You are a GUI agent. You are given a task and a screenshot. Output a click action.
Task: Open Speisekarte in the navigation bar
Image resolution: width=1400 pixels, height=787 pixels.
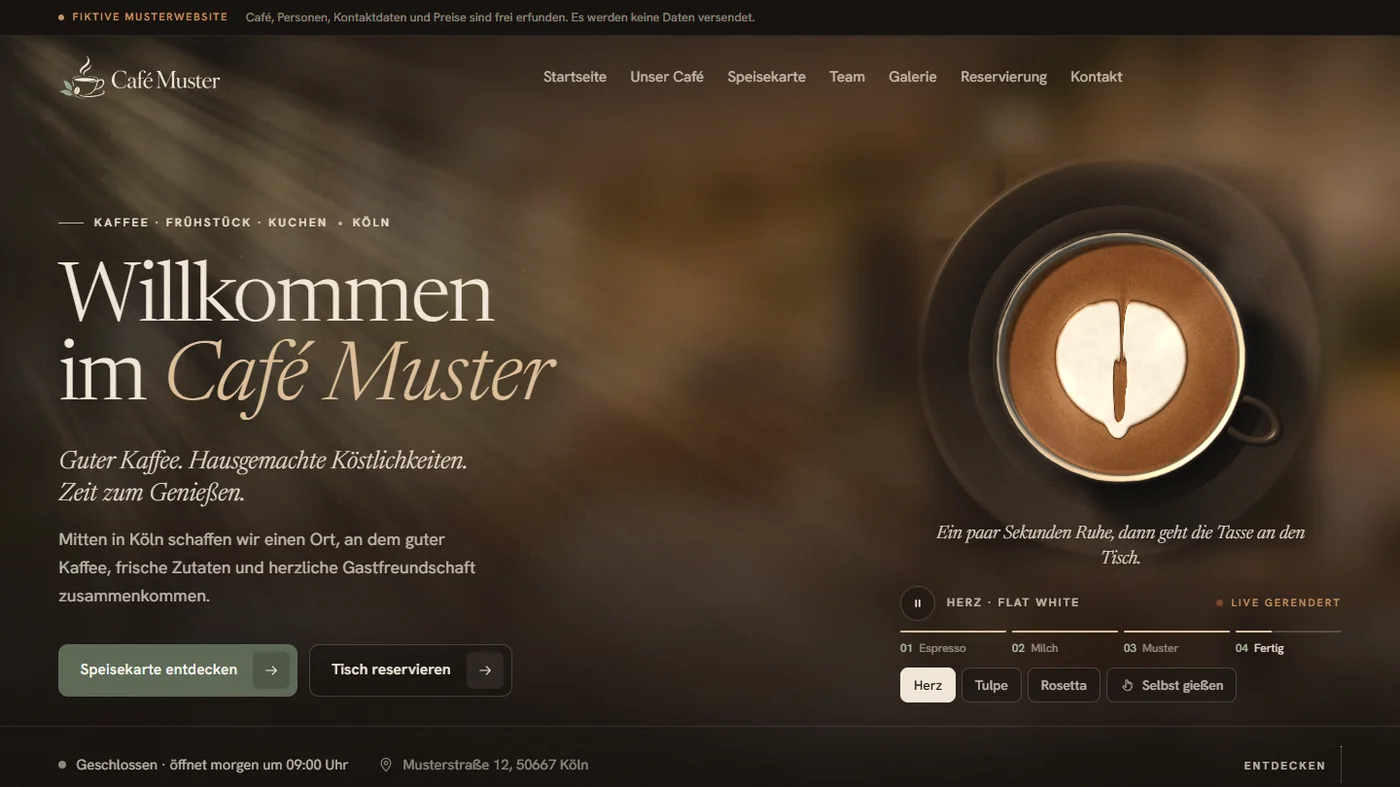(767, 77)
